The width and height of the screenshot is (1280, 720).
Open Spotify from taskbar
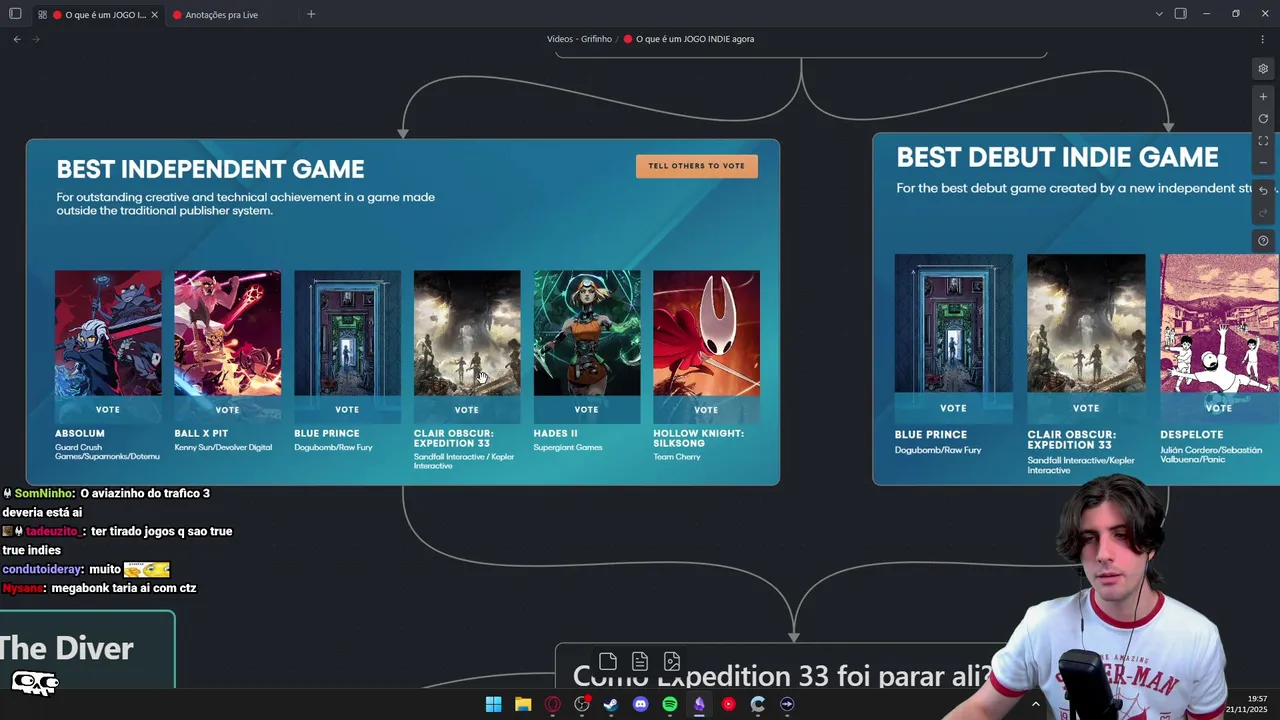(670, 704)
